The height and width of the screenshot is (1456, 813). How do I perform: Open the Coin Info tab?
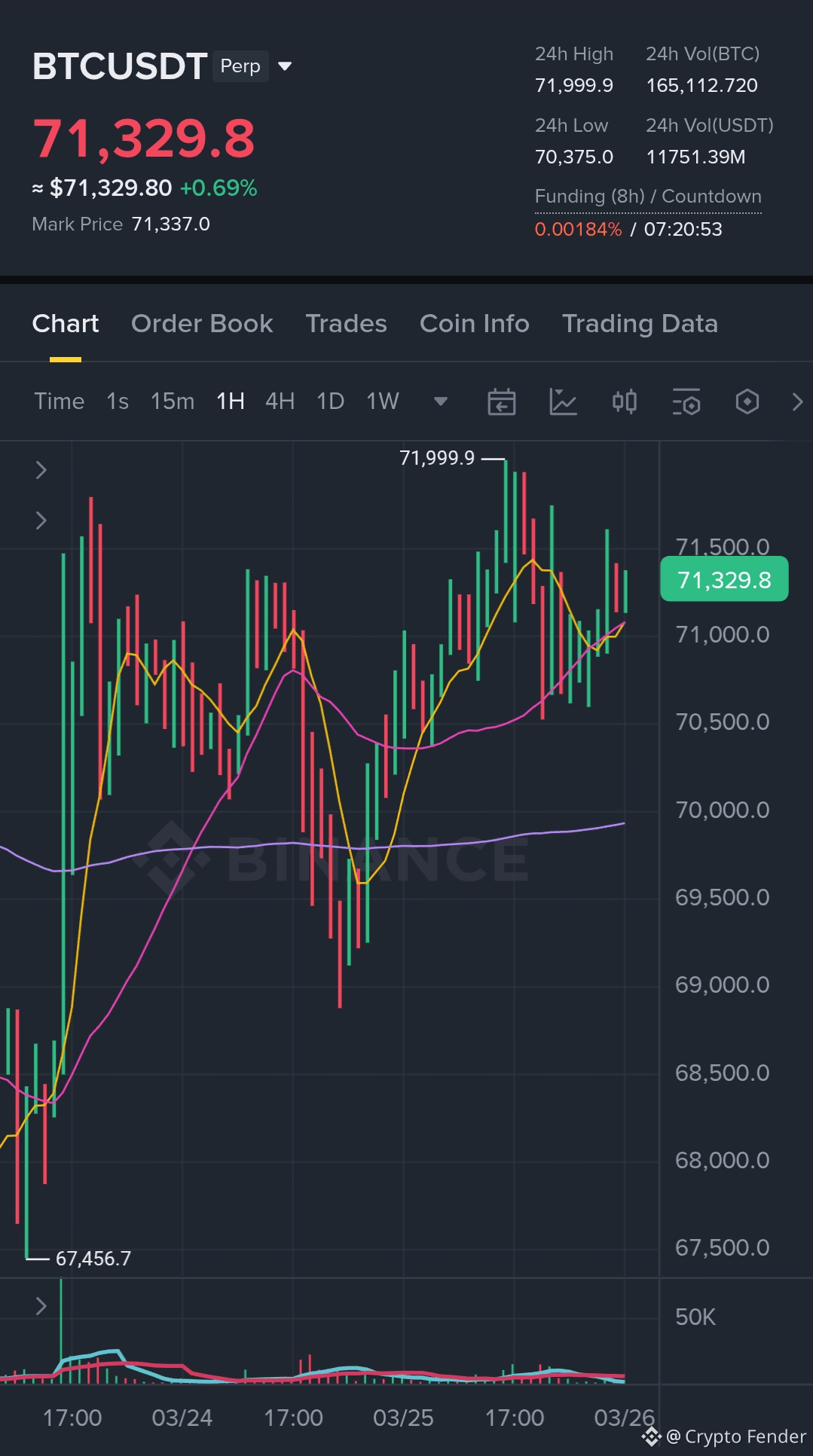point(475,324)
